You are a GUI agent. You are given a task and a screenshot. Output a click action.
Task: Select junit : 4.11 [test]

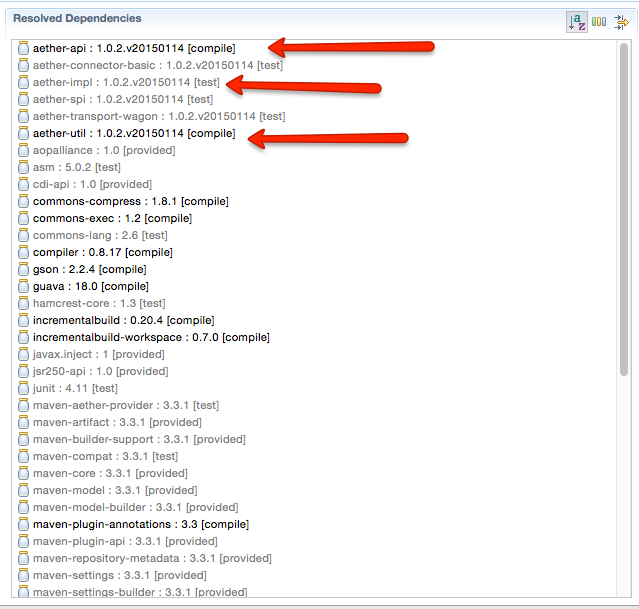(x=75, y=388)
